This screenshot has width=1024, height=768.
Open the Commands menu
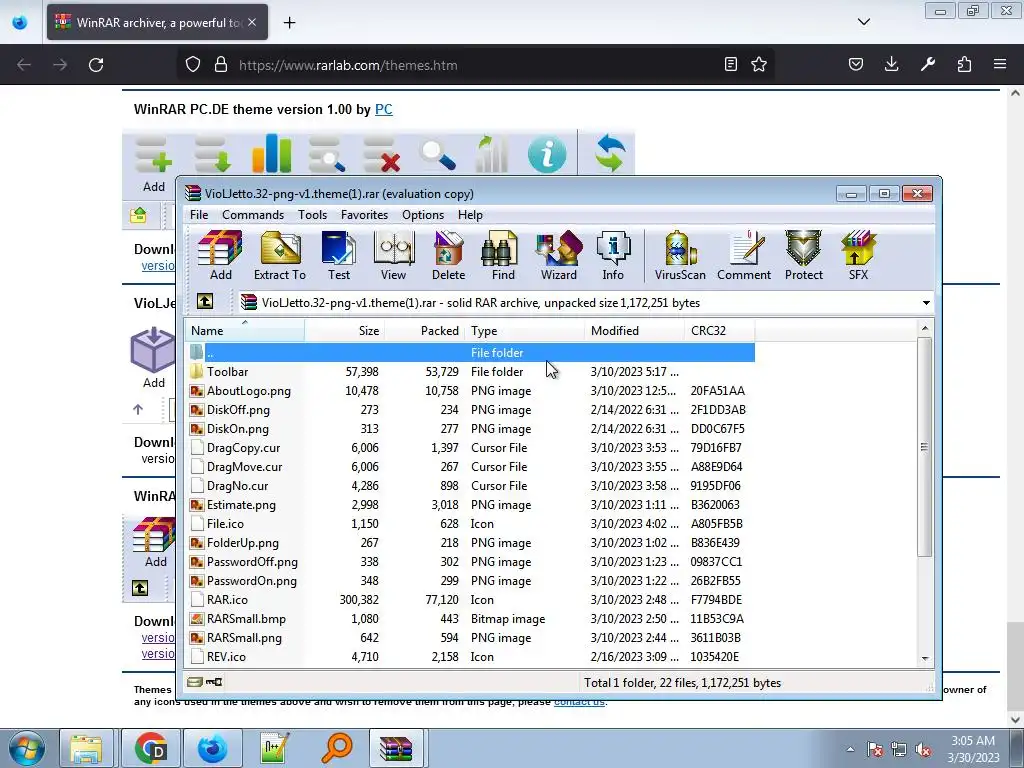coord(253,215)
